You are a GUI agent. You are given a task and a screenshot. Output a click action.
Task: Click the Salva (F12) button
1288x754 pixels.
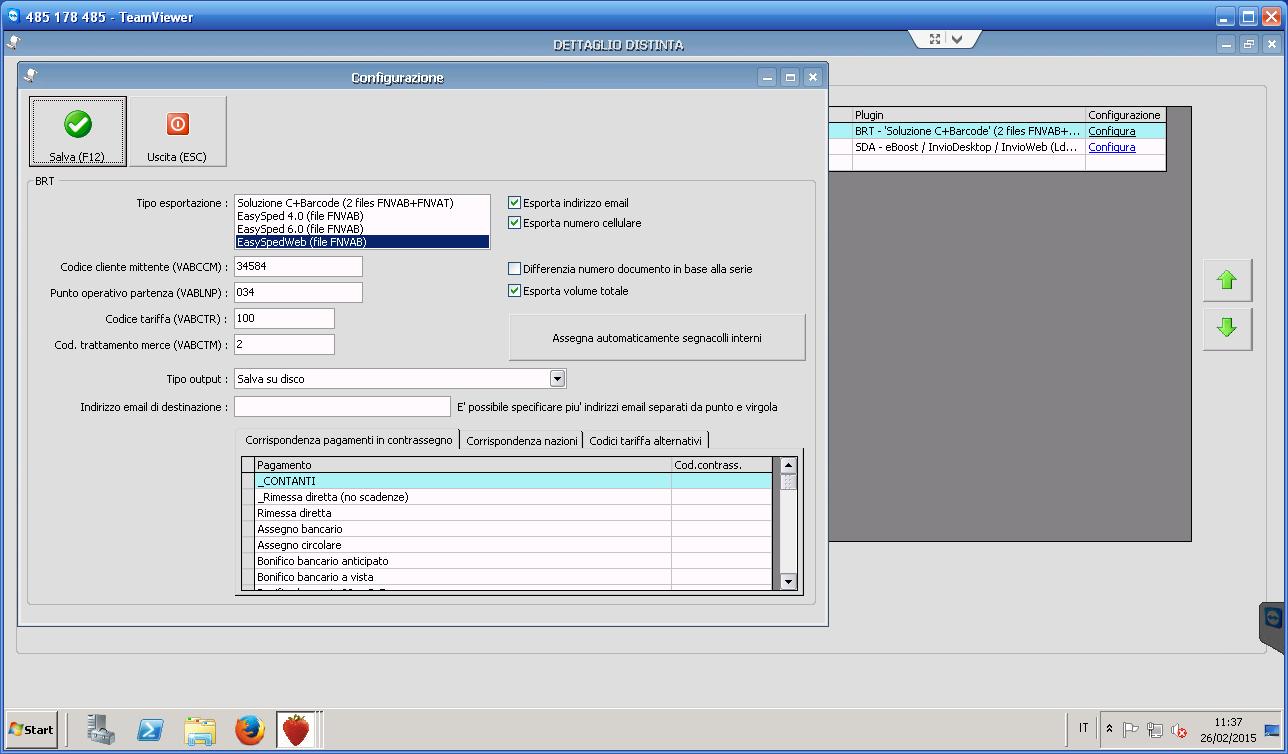point(78,131)
